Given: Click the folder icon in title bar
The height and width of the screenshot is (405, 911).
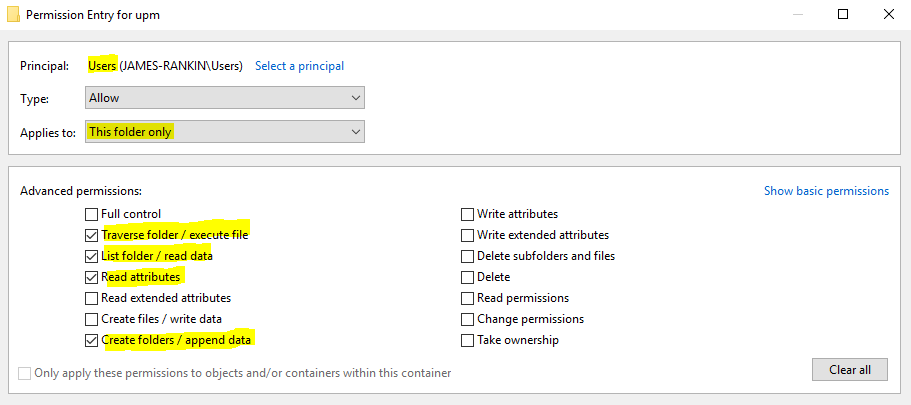Looking at the screenshot, I should pos(13,14).
